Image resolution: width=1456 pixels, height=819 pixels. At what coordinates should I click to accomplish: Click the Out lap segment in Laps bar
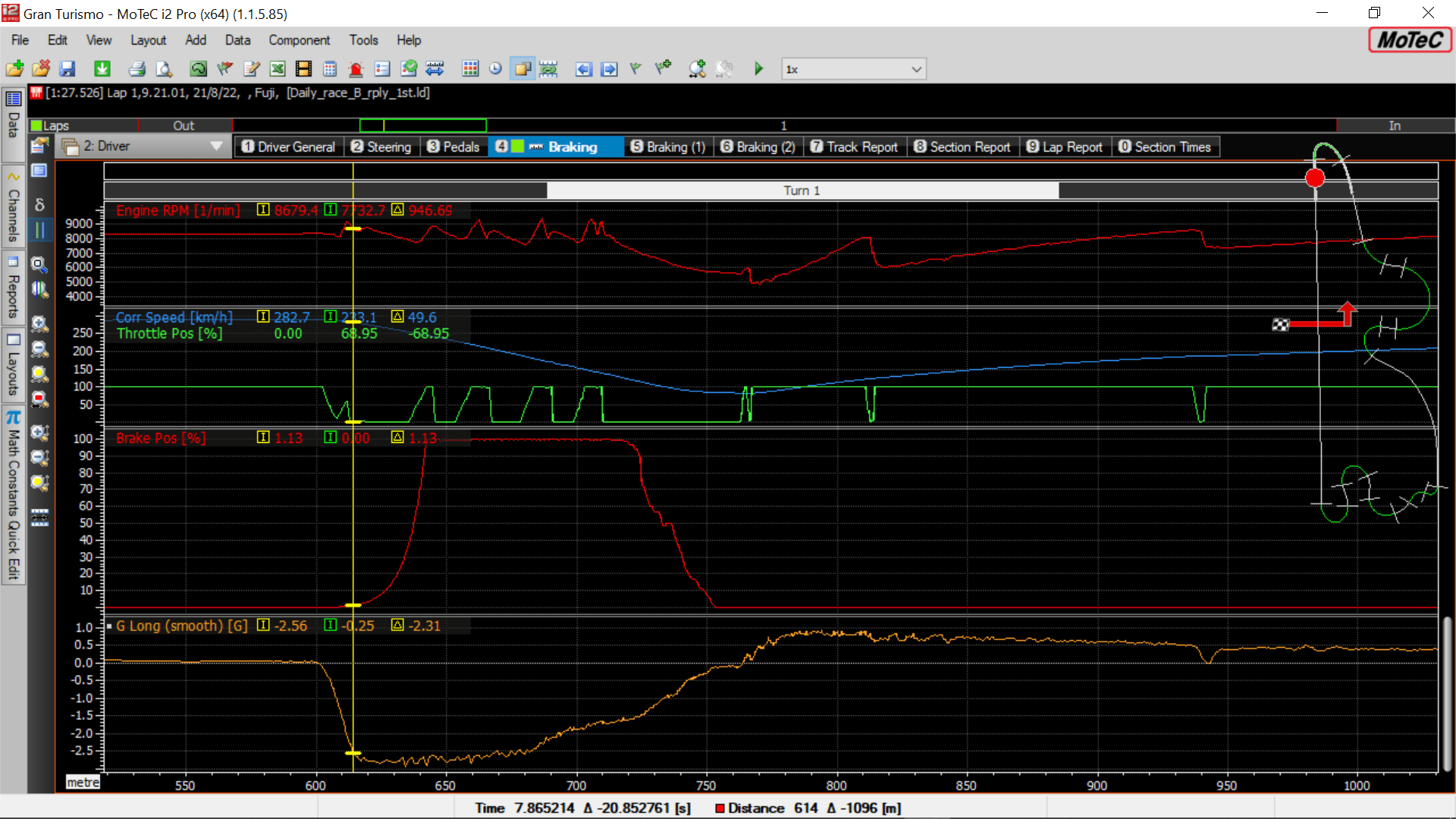[184, 126]
